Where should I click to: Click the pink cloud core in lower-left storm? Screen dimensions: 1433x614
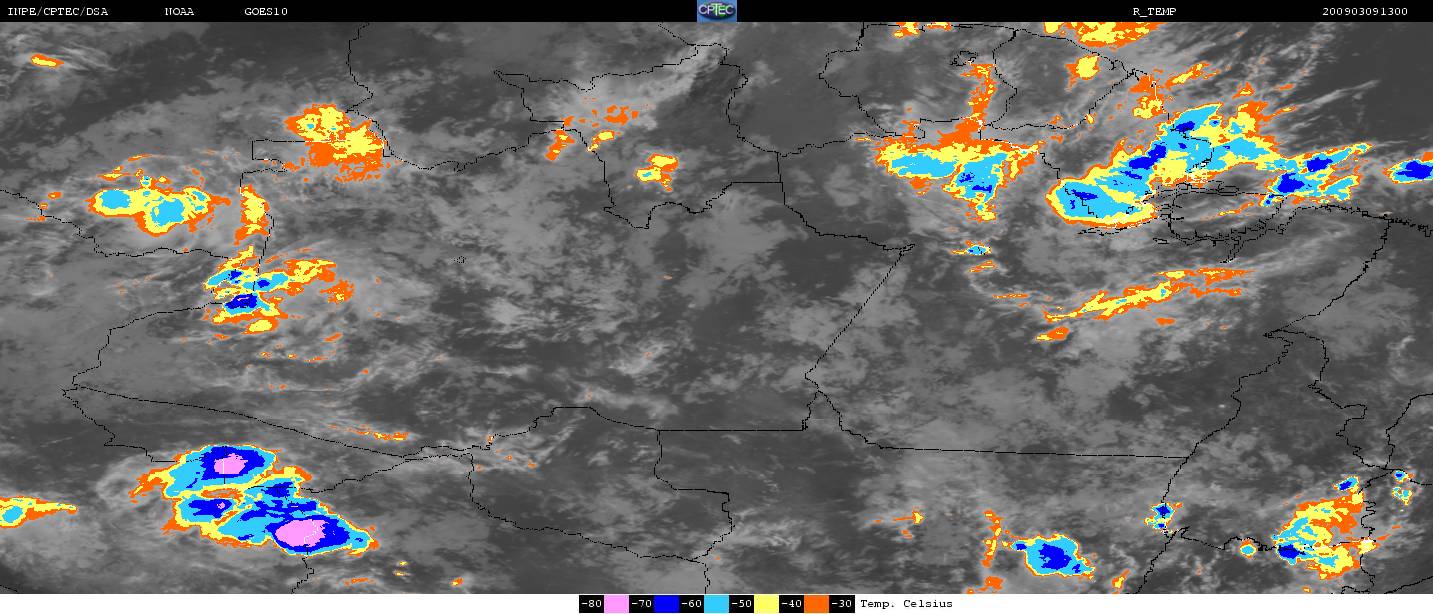(303, 532)
